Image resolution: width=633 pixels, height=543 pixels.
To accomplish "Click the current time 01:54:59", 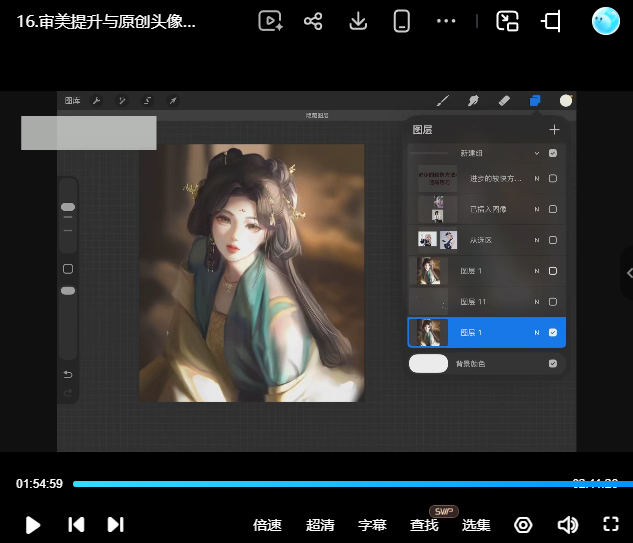I will [x=39, y=484].
